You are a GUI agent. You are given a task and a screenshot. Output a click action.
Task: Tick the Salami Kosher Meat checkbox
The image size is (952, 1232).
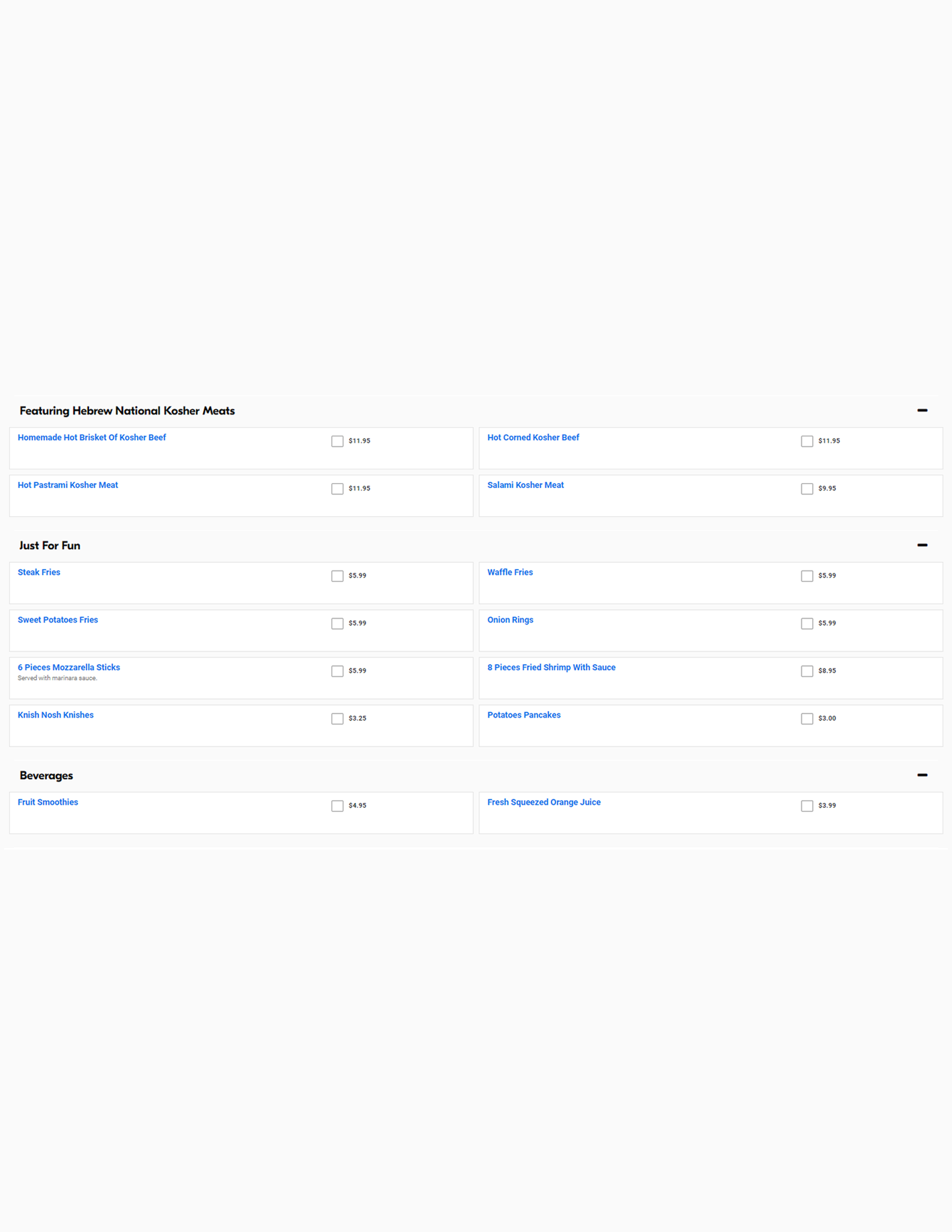[806, 488]
